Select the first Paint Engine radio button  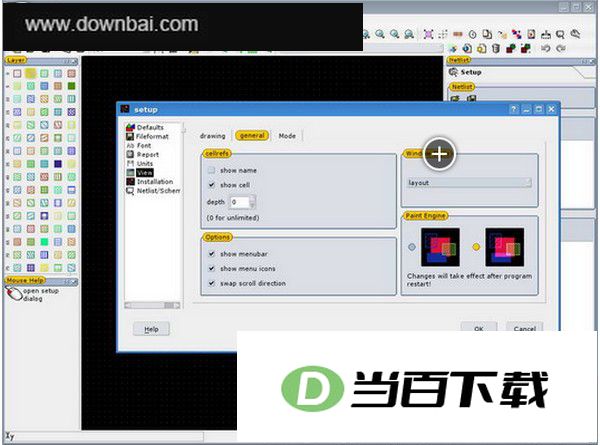coord(412,247)
